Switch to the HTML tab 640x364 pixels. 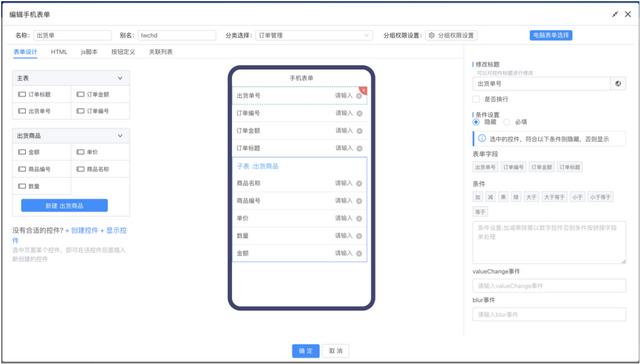click(59, 52)
